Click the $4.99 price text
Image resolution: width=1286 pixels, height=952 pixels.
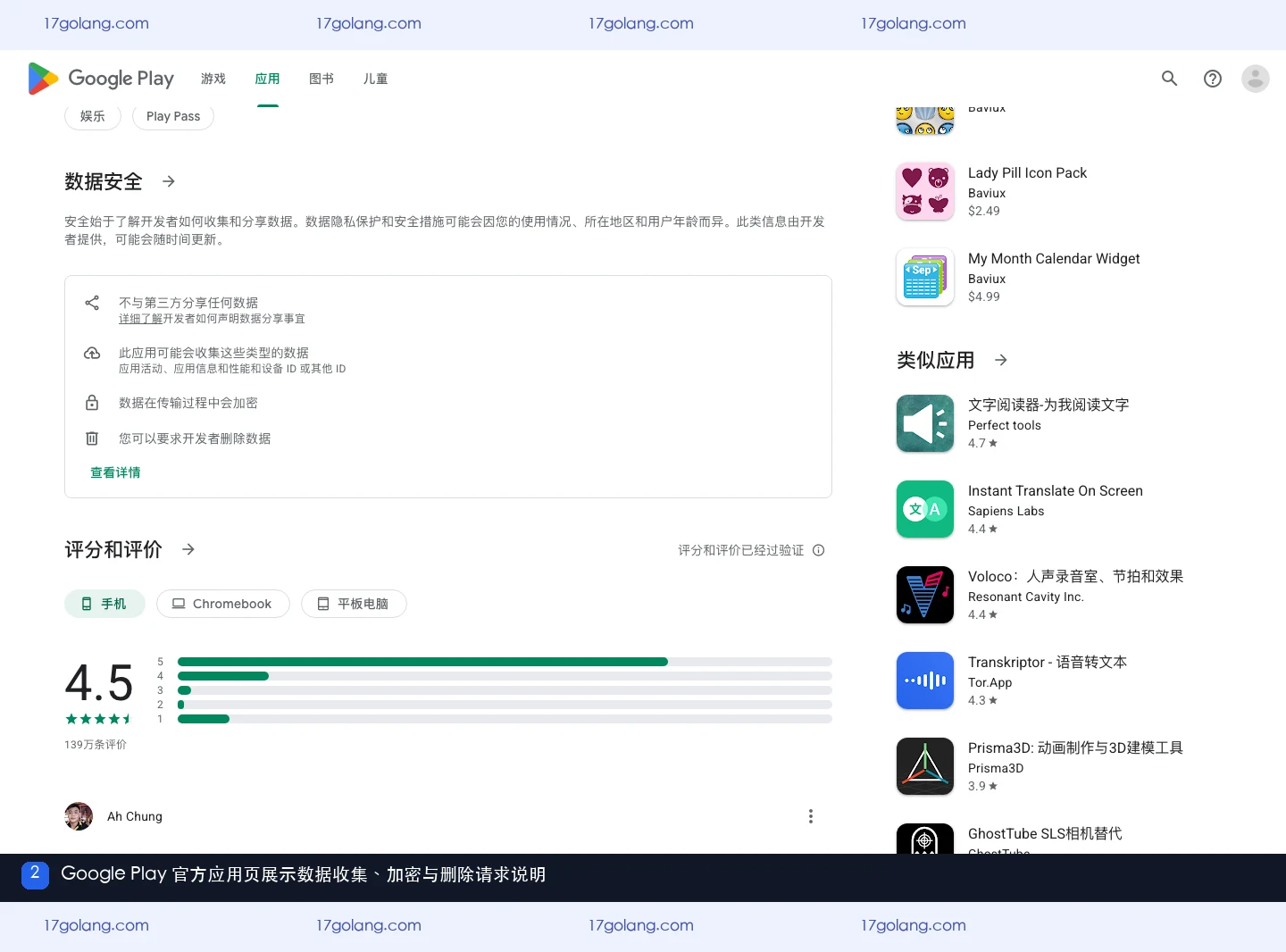click(x=984, y=296)
